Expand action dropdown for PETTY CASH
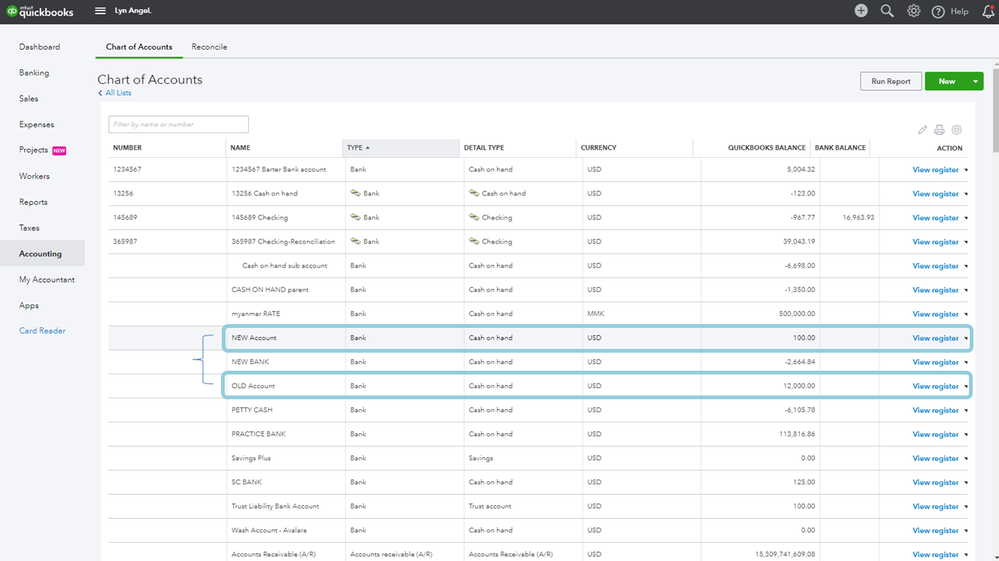Viewport: 999px width, 561px height. [x=966, y=411]
